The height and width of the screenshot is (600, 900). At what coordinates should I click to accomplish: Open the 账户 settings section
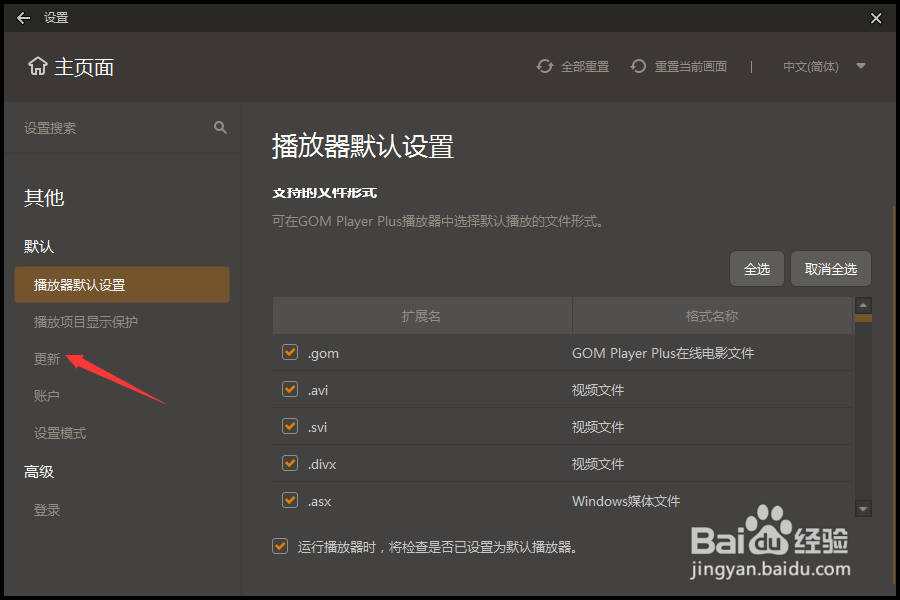click(x=47, y=395)
